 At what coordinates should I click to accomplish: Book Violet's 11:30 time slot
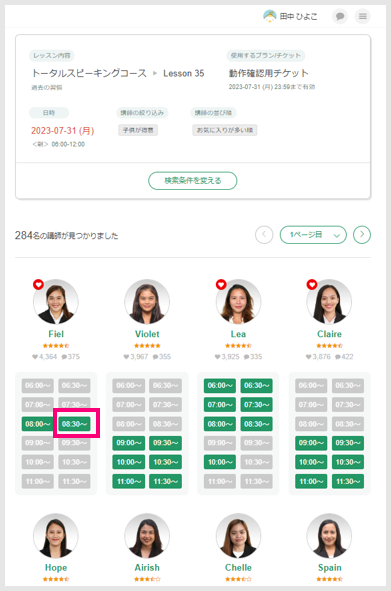(165, 481)
